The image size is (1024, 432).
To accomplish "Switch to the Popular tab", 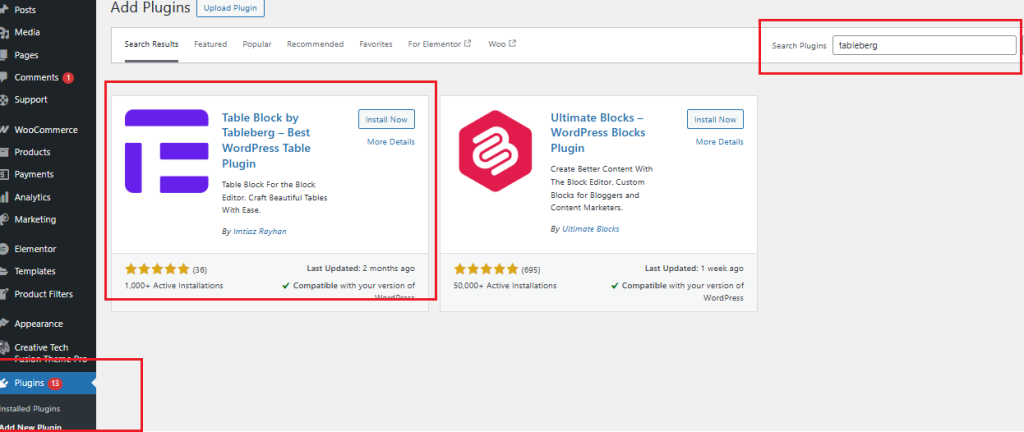I will coord(257,44).
